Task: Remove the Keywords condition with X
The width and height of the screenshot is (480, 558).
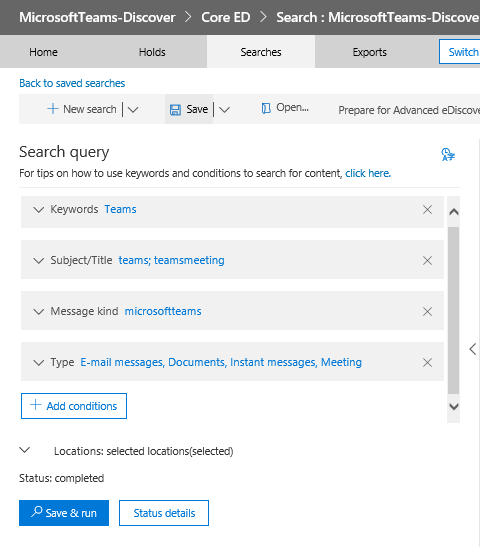Action: tap(427, 210)
